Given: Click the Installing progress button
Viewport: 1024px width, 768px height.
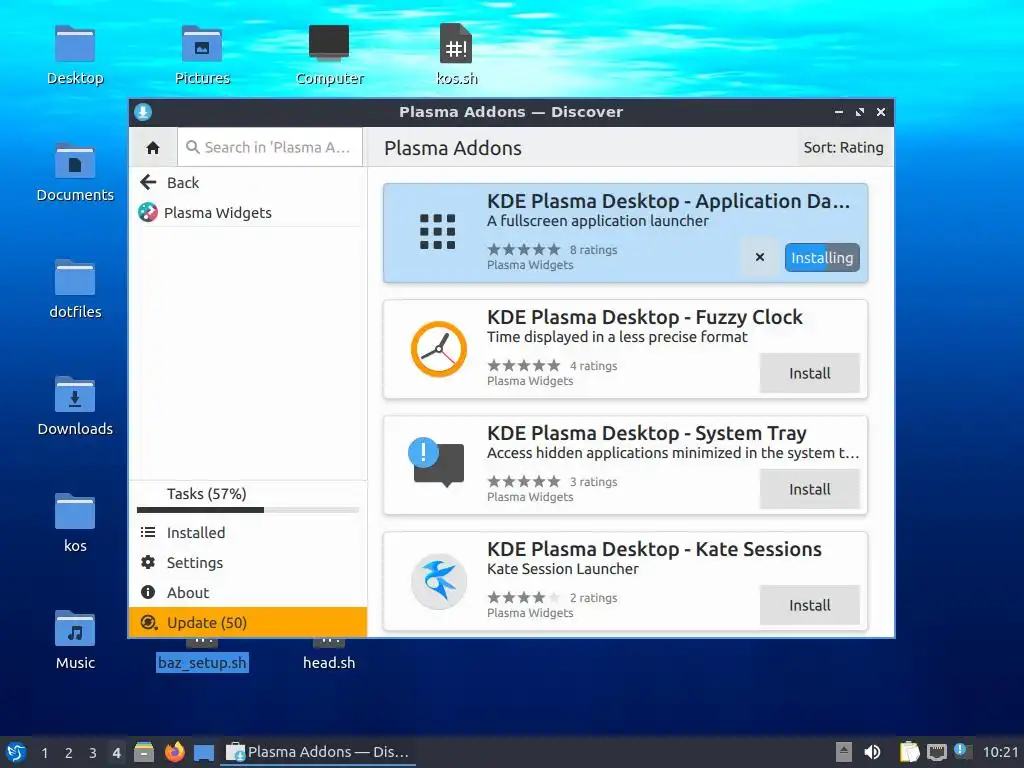Looking at the screenshot, I should (822, 258).
